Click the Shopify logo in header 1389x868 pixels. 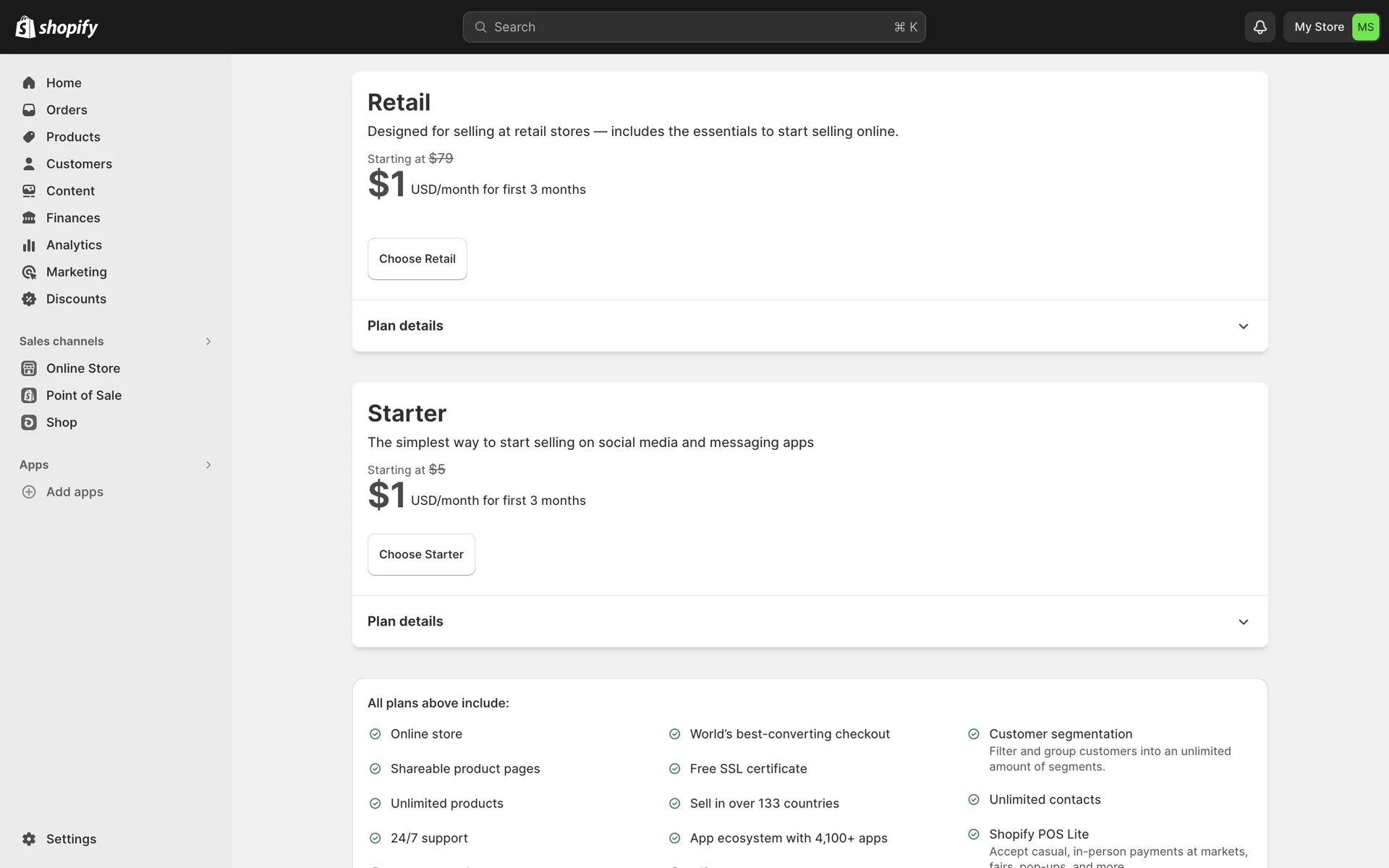pyautogui.click(x=56, y=27)
